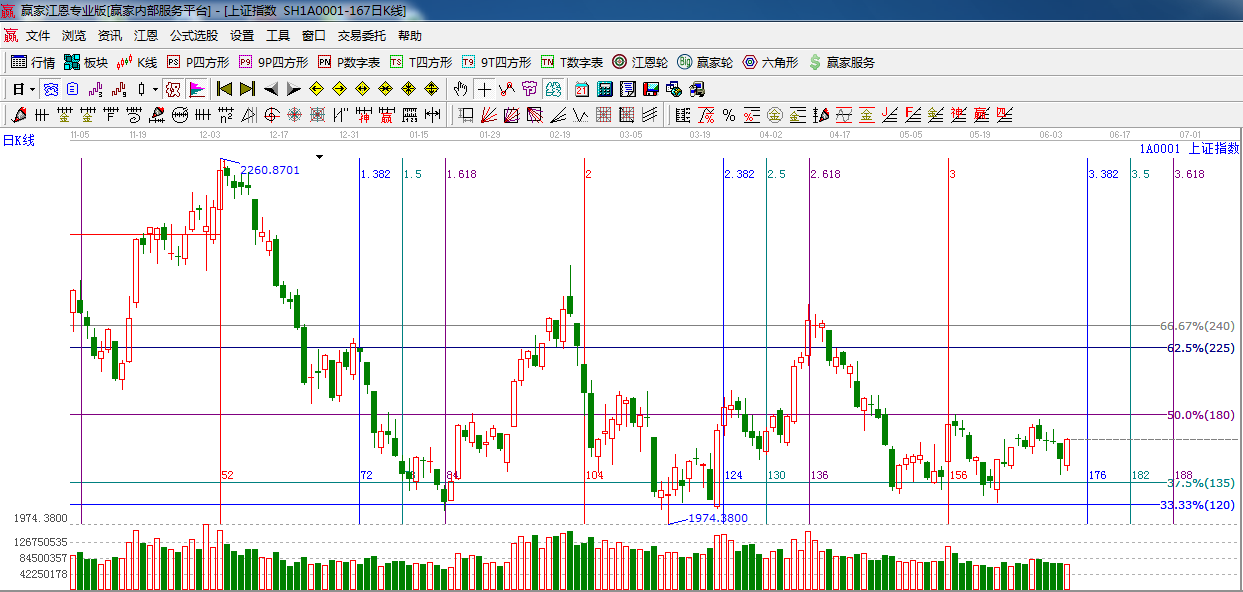
Task: Click the small black triangle above the chart
Action: [x=319, y=157]
